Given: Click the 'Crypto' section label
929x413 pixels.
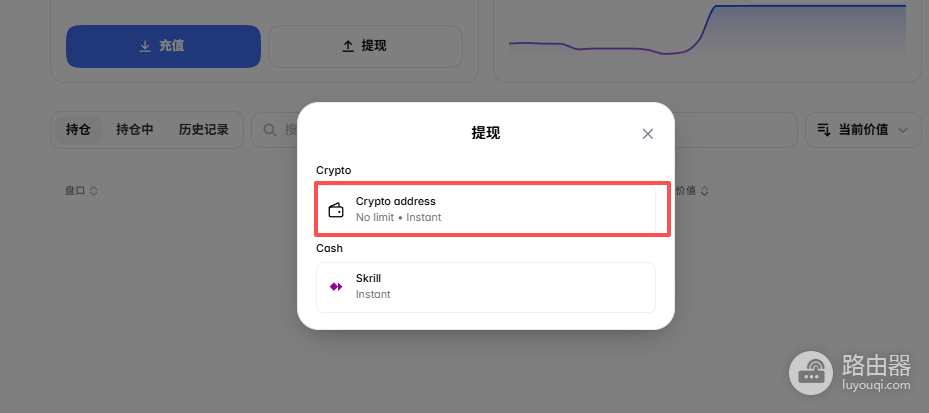Looking at the screenshot, I should click(x=334, y=171).
